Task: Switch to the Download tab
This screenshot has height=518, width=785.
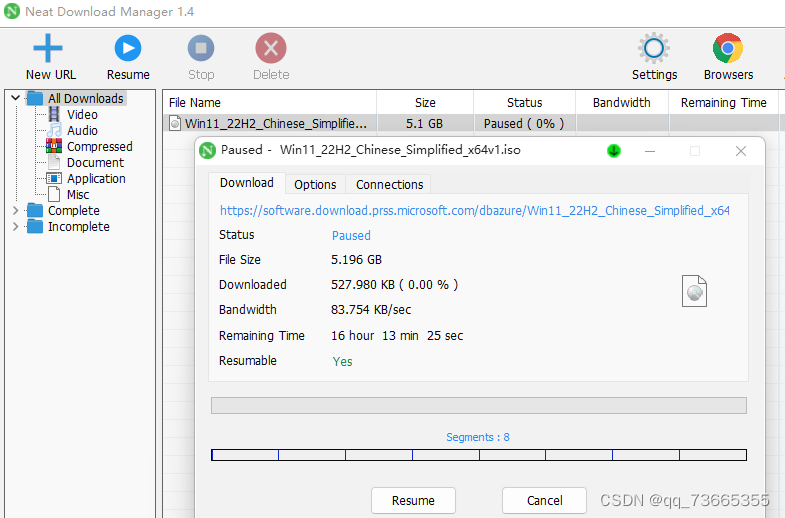Action: 247,183
